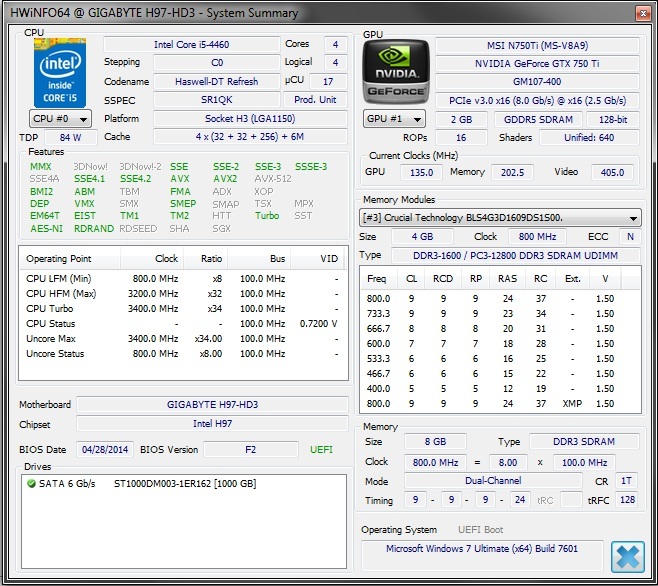Select the CPU Status row
Screen dimensions: 658x586
pos(183,324)
